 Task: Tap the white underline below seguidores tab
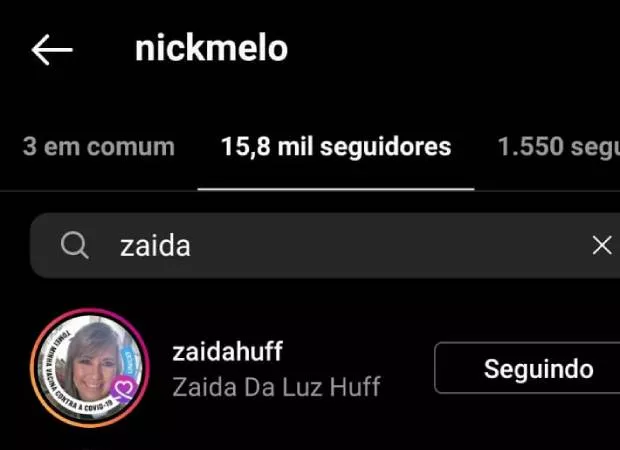[x=336, y=189]
